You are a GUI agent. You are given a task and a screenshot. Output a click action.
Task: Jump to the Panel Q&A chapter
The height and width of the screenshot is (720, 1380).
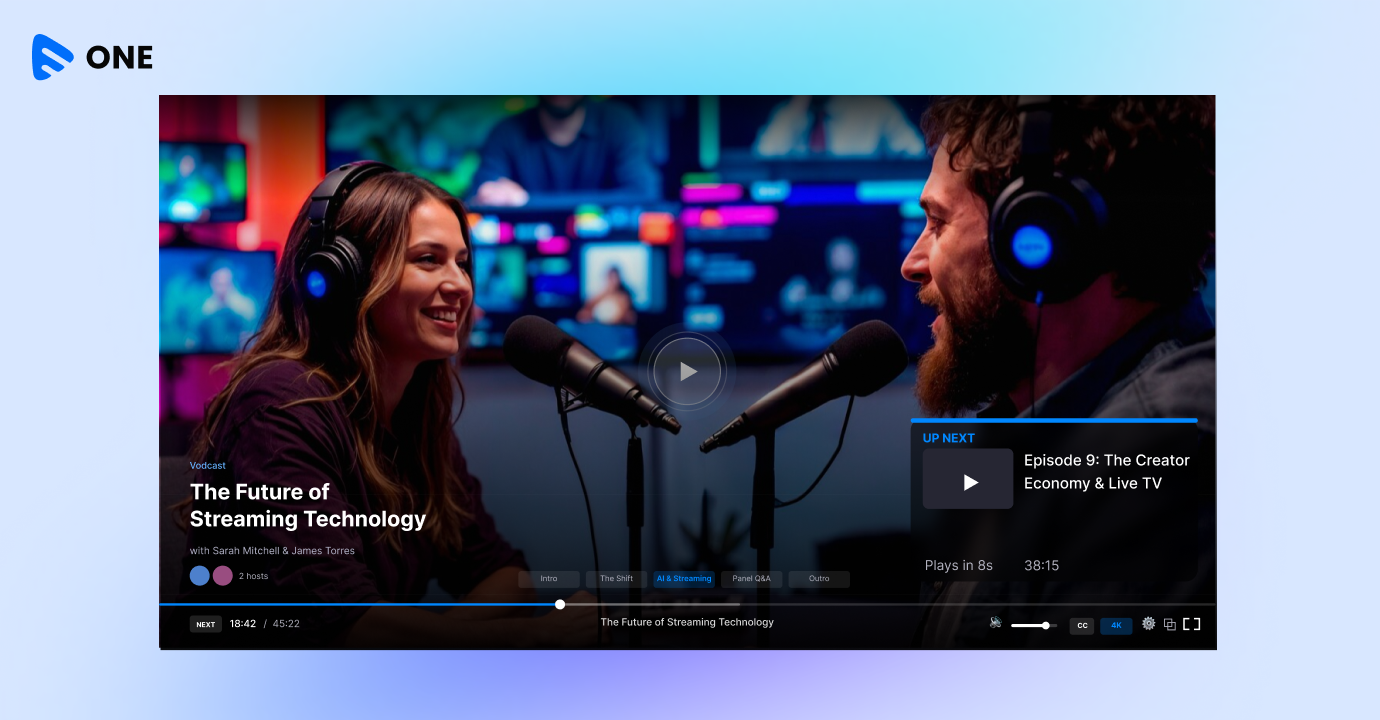point(751,579)
